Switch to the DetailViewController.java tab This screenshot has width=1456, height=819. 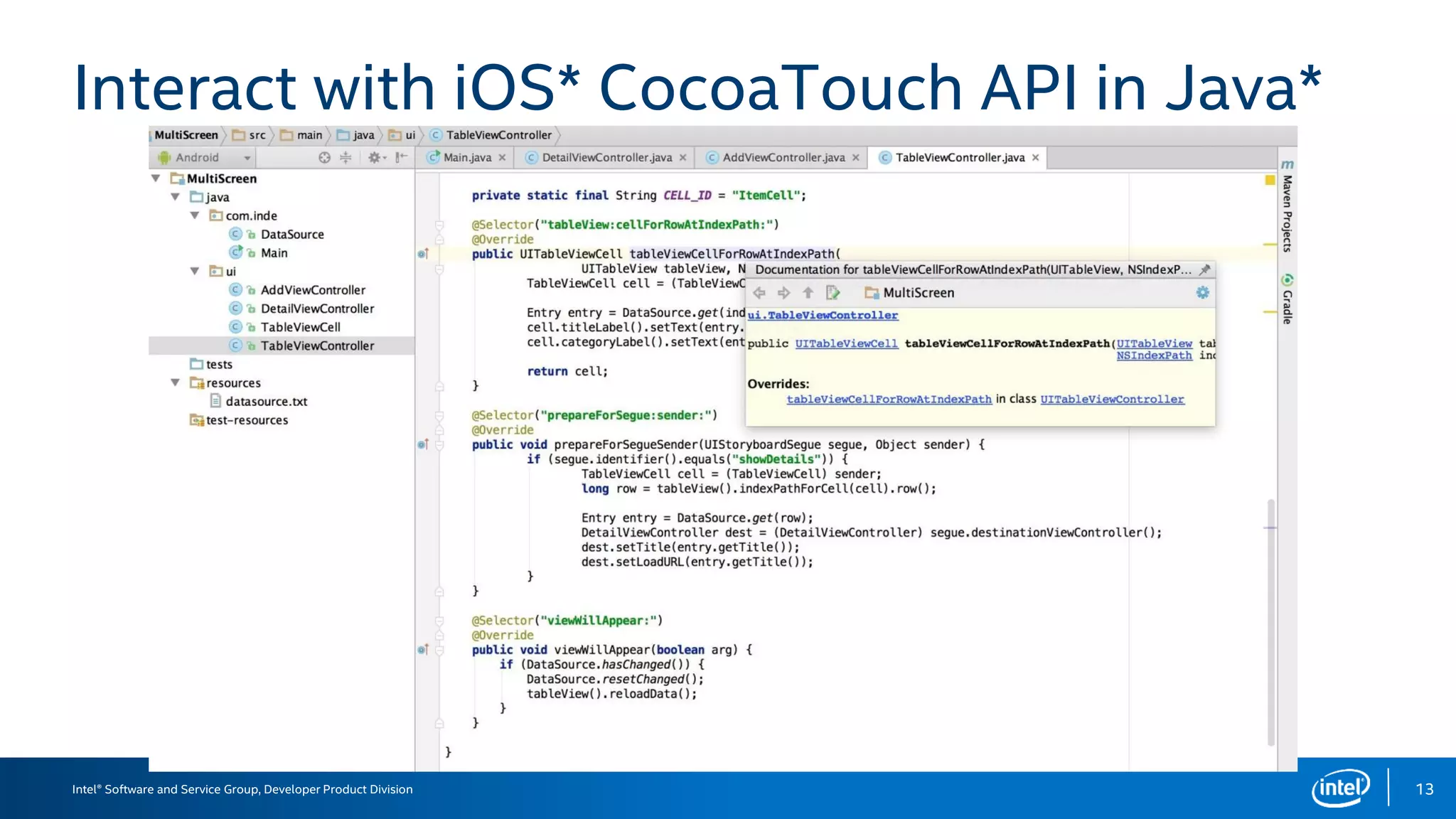click(x=606, y=158)
